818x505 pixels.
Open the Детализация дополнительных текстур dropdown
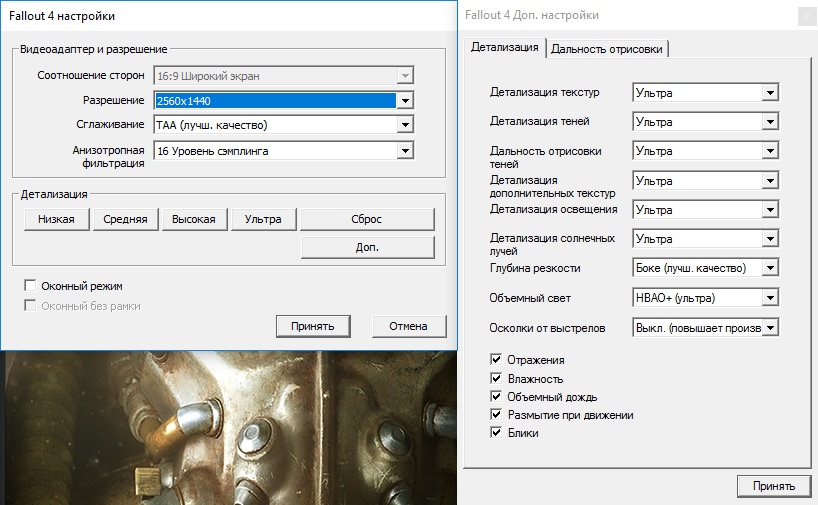705,181
